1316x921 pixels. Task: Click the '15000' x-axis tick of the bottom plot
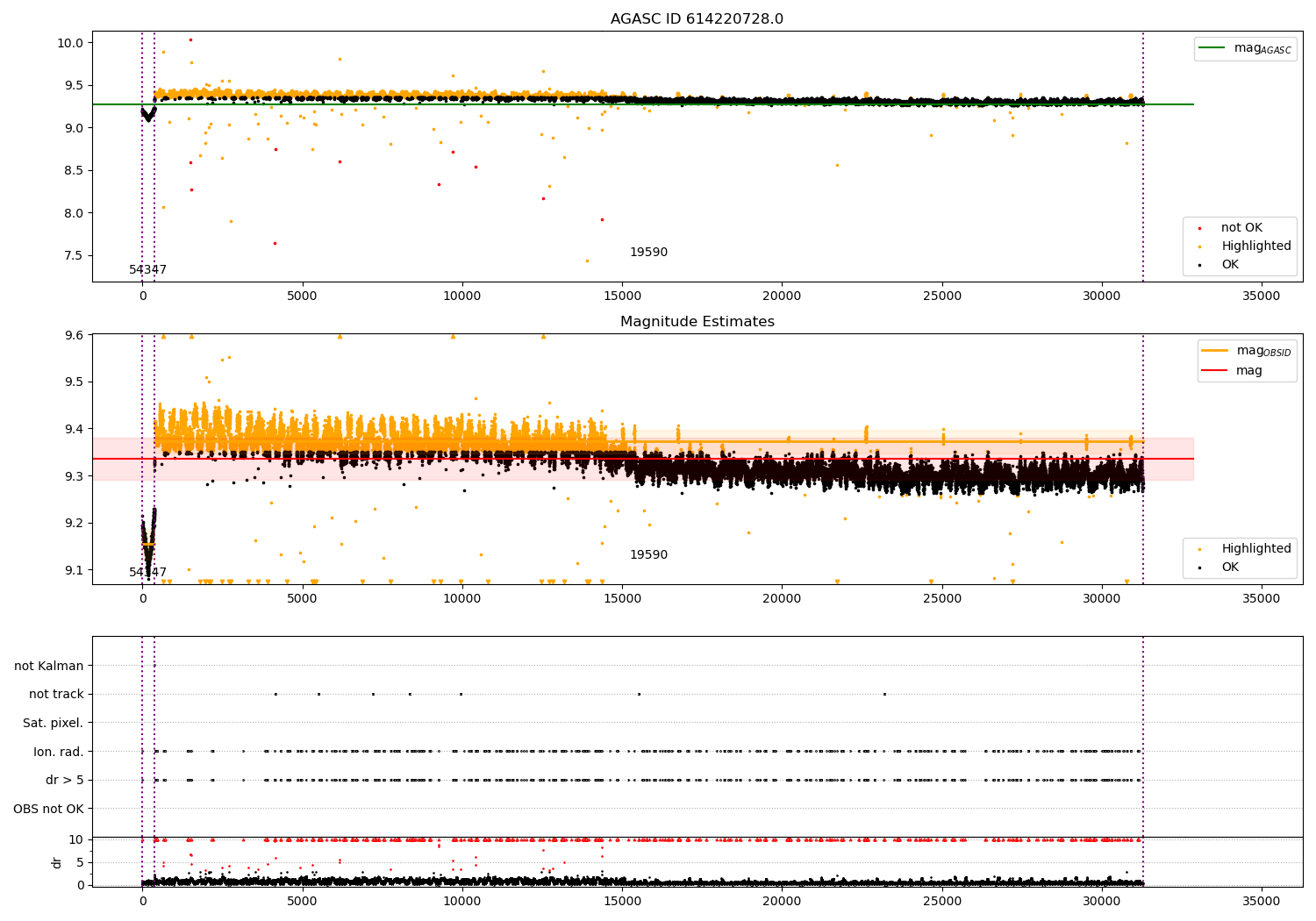coord(622,901)
